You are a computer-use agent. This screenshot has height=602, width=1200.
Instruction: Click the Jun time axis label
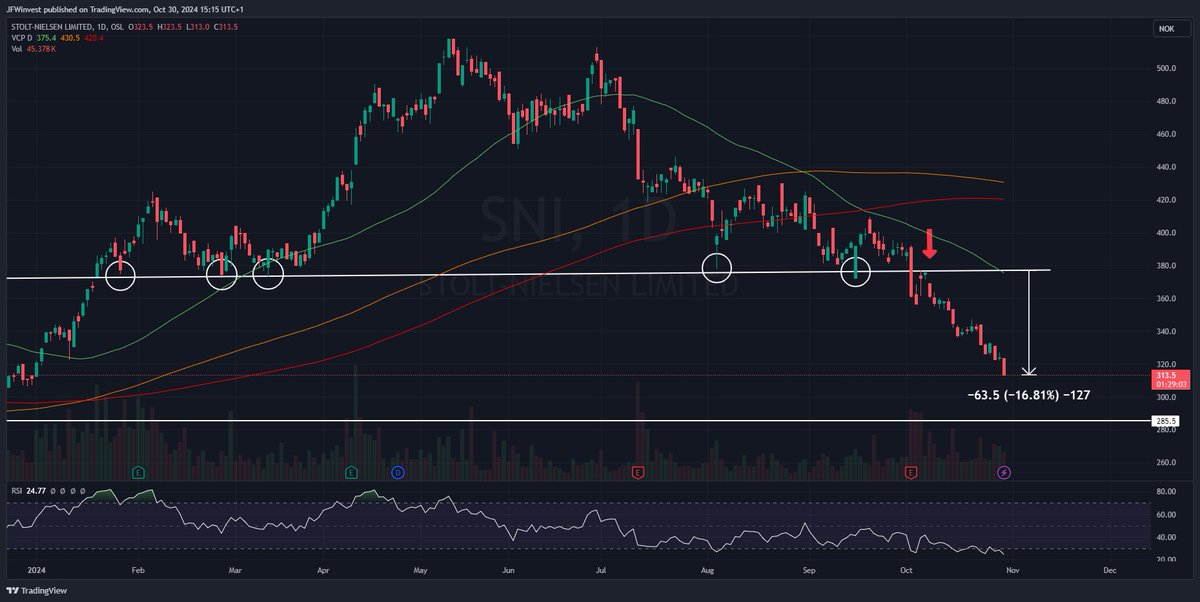coord(509,570)
